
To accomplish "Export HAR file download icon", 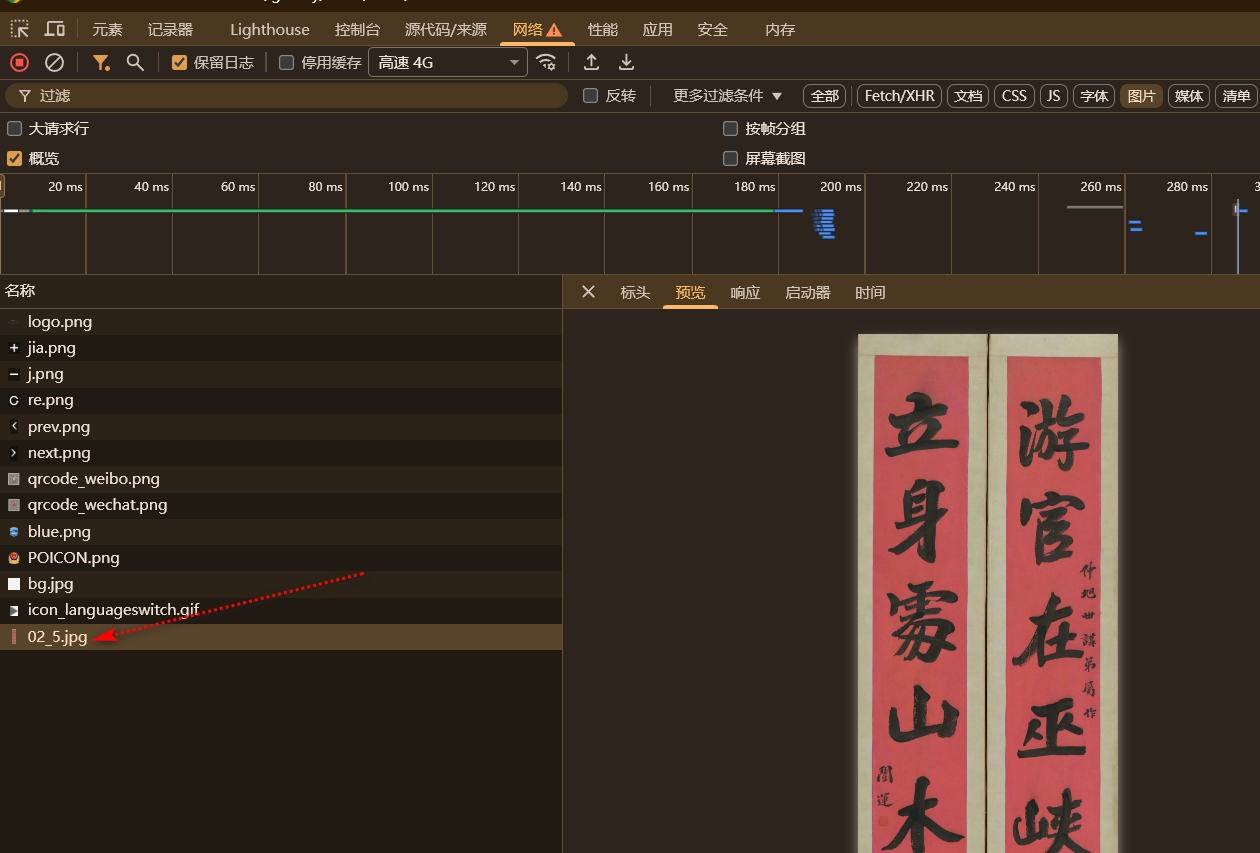I will (x=626, y=62).
